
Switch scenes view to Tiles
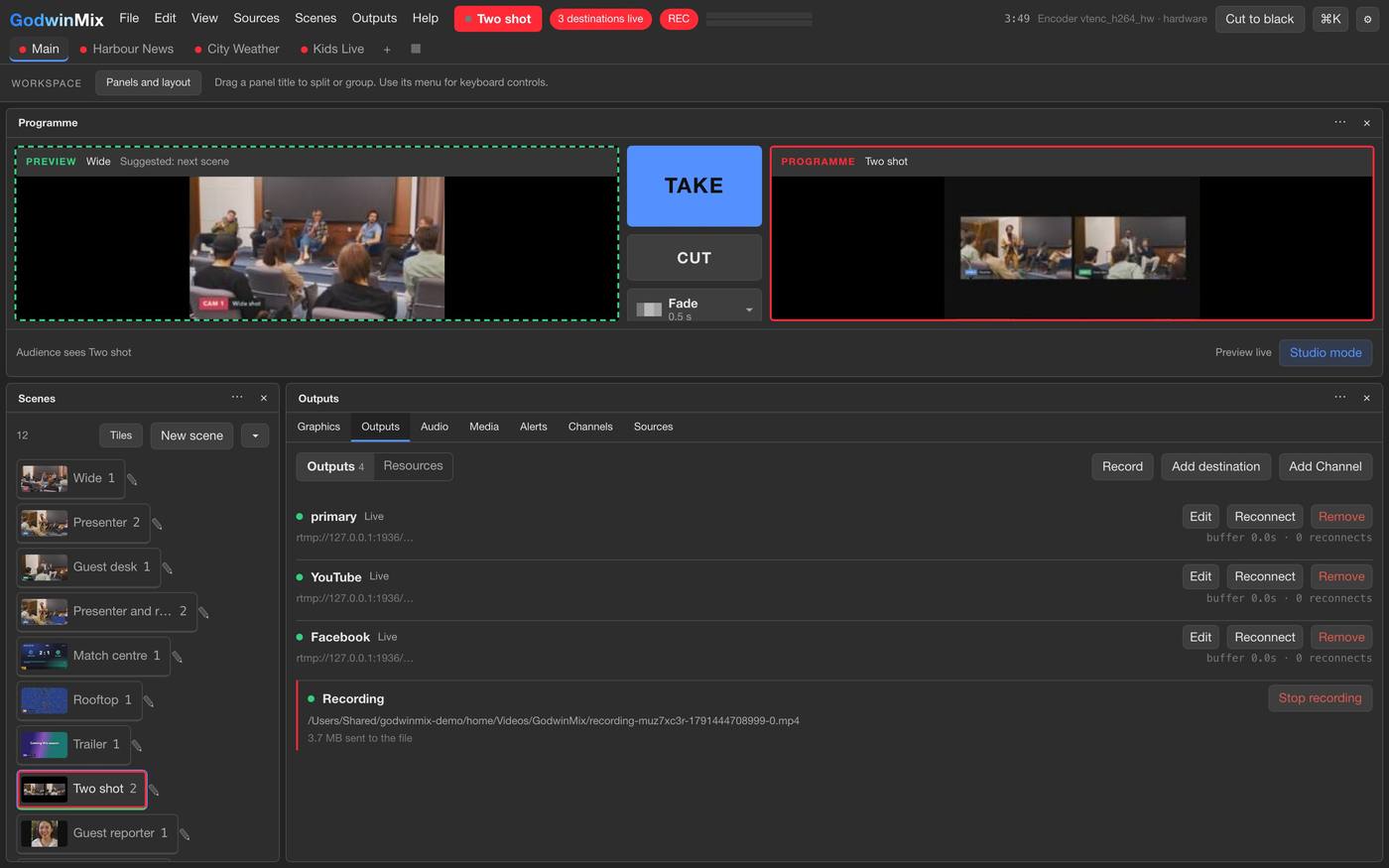pos(121,435)
